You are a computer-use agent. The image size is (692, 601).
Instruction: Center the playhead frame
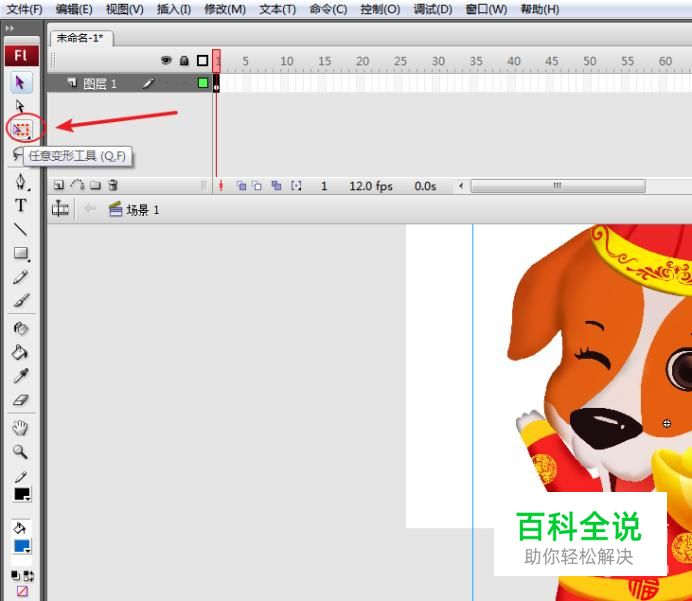click(221, 186)
